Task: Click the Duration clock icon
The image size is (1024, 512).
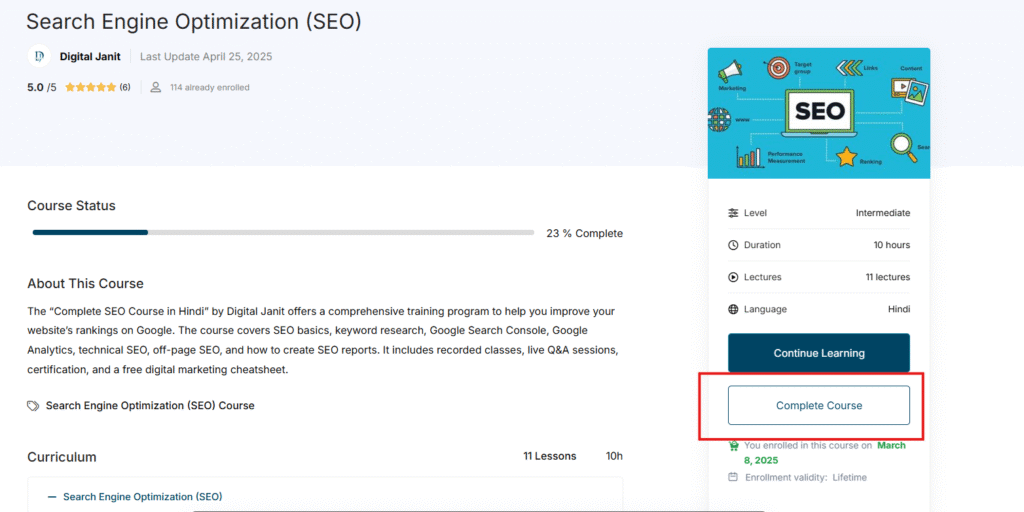Action: pos(734,245)
